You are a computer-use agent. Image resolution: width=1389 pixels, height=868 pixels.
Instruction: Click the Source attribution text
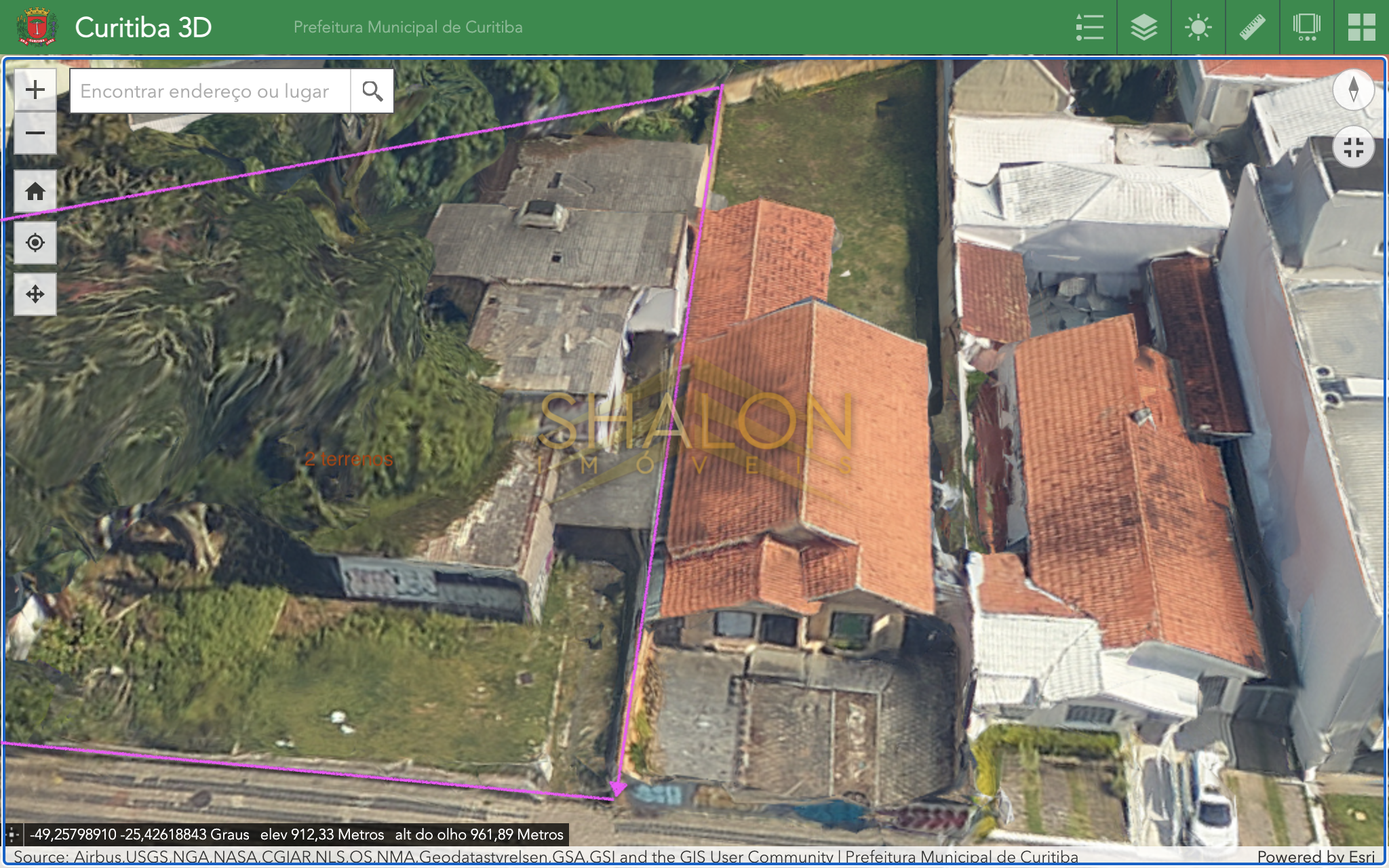[x=545, y=856]
